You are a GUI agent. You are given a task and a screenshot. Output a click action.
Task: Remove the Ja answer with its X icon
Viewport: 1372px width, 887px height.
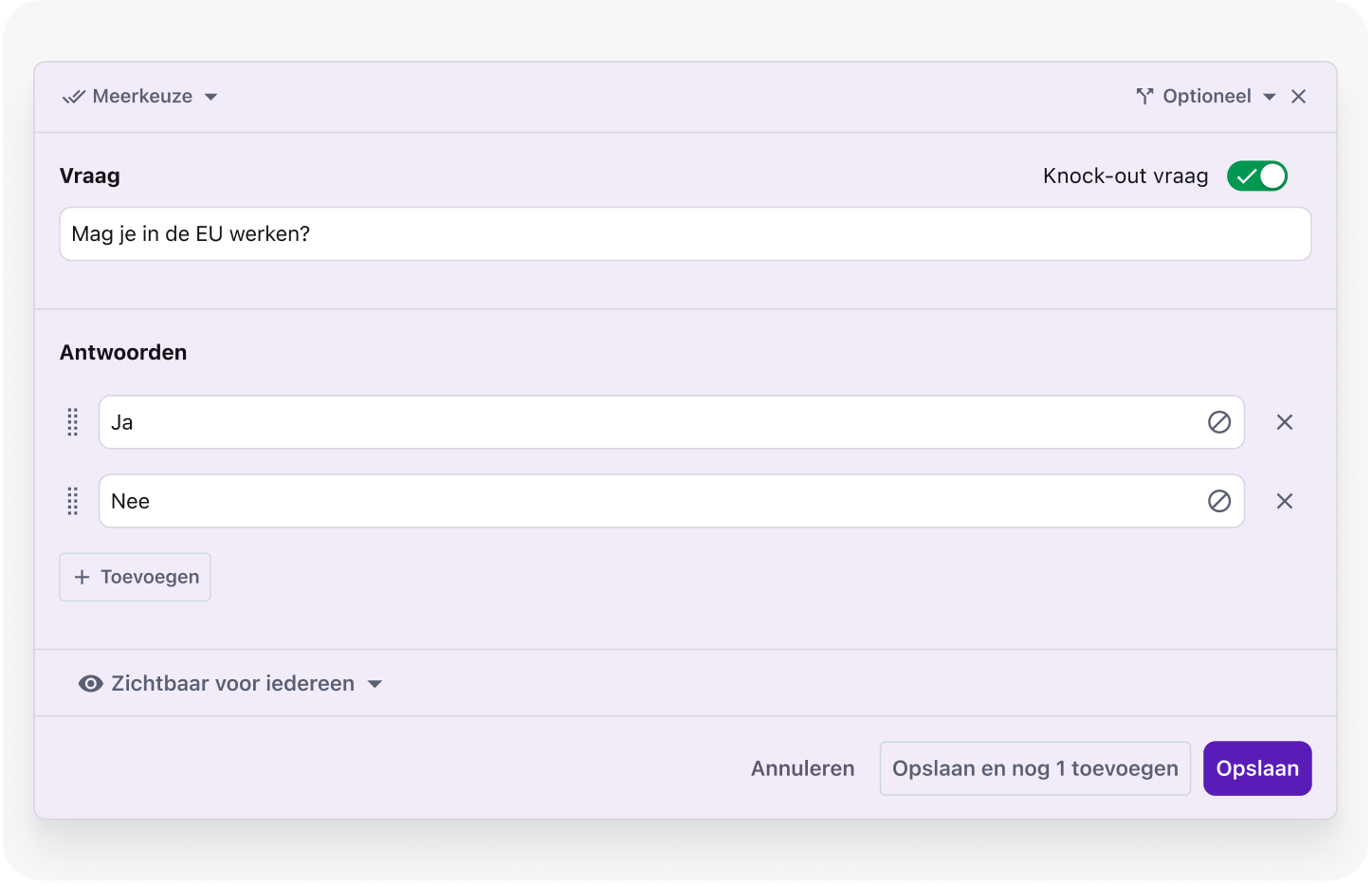pyautogui.click(x=1284, y=422)
